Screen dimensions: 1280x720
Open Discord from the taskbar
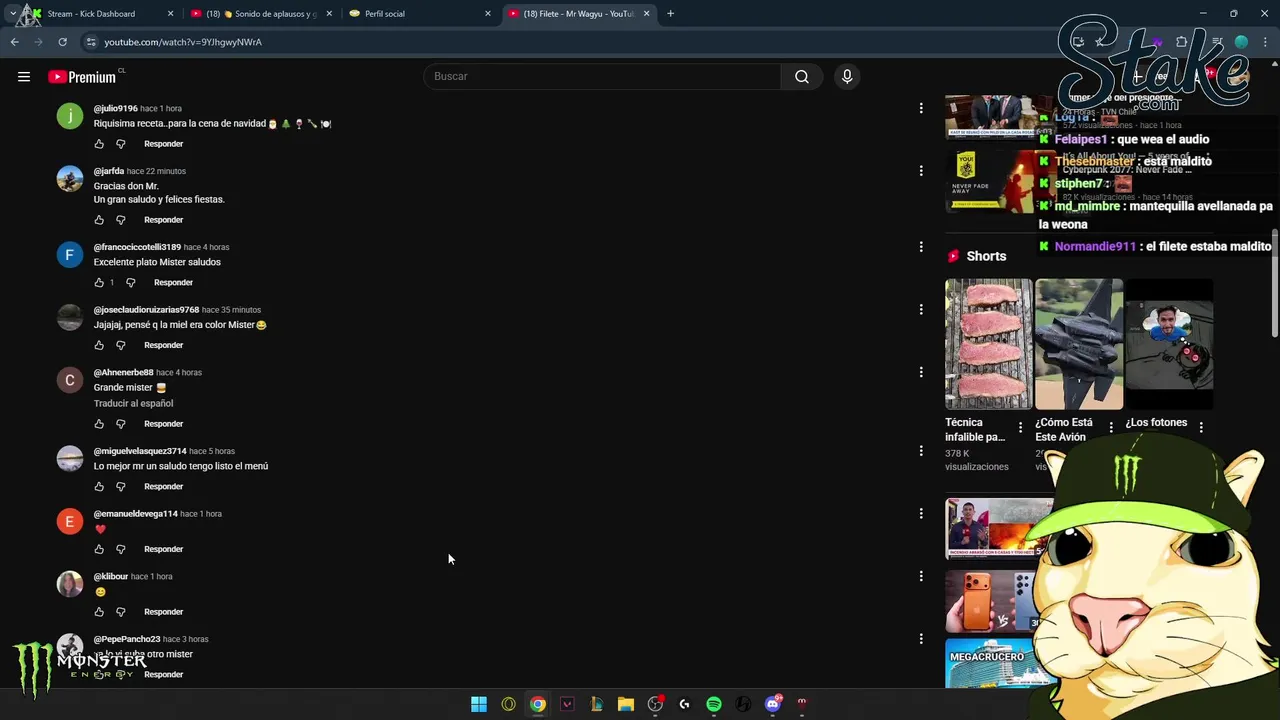[772, 704]
